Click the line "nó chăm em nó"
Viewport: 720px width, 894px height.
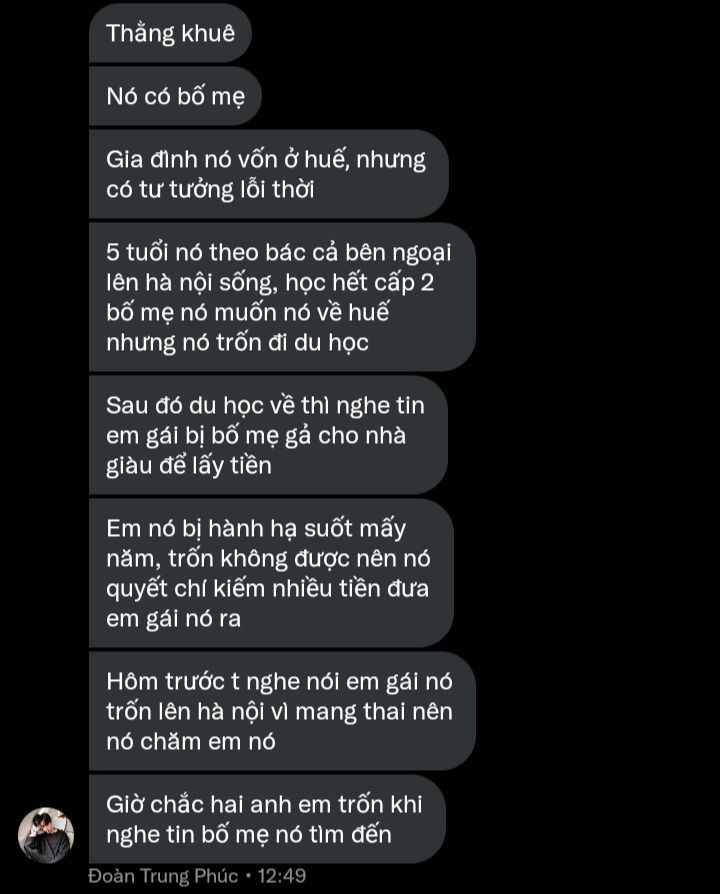pyautogui.click(x=191, y=742)
